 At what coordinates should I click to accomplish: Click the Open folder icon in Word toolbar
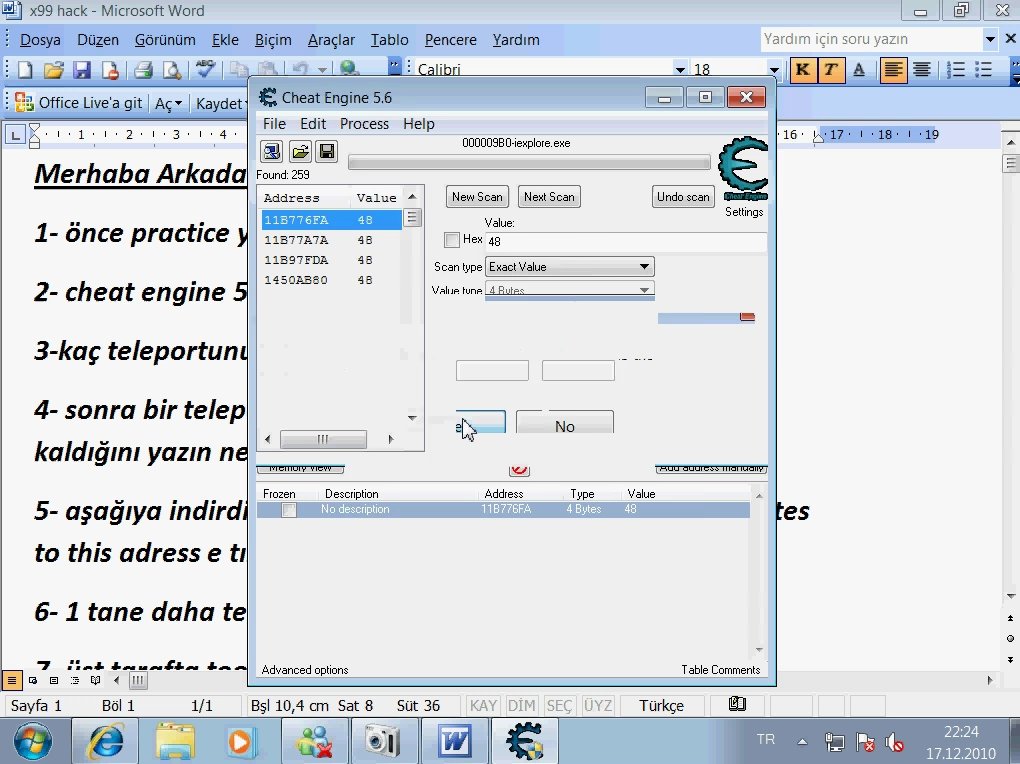click(x=53, y=70)
